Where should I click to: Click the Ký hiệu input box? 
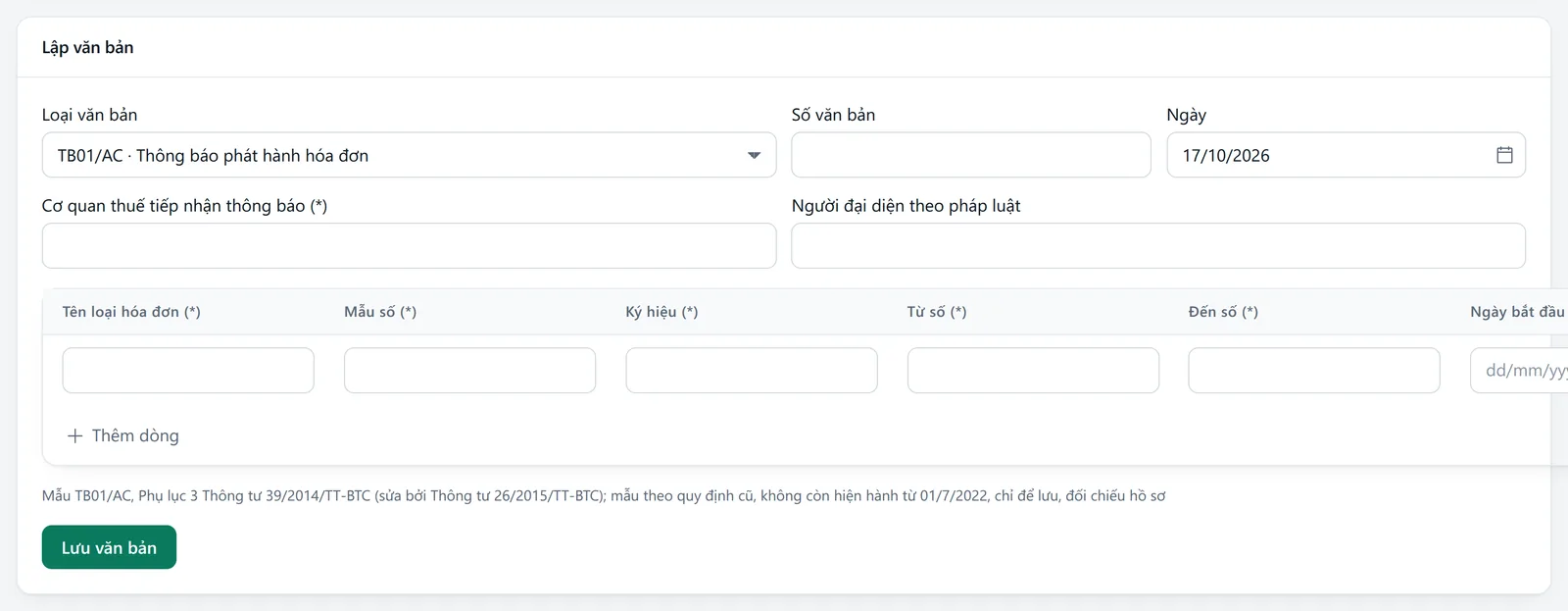pos(752,371)
